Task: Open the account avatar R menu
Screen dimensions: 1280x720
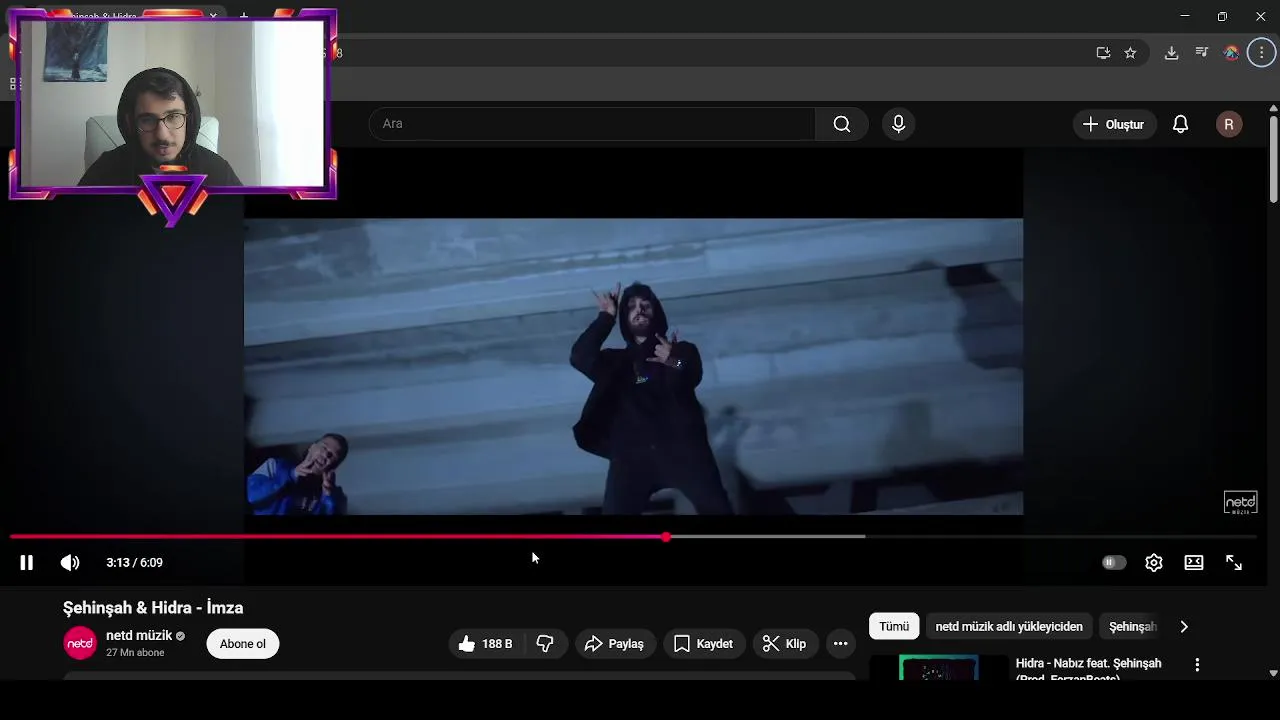Action: (1229, 124)
